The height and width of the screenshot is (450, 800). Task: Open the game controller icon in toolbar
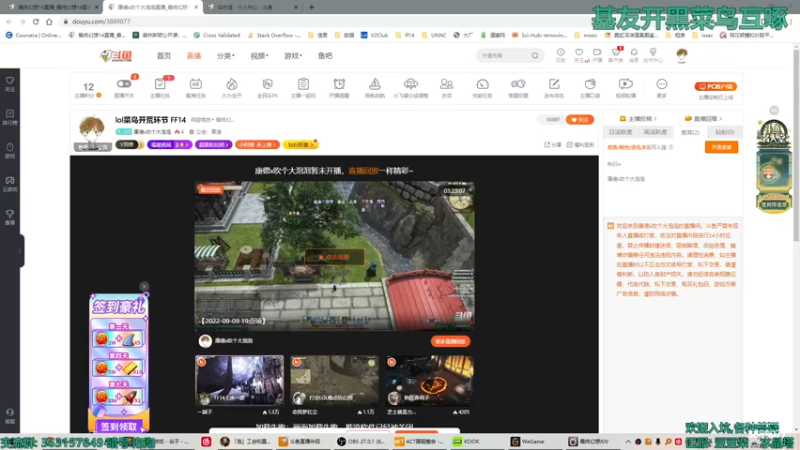(x=518, y=87)
